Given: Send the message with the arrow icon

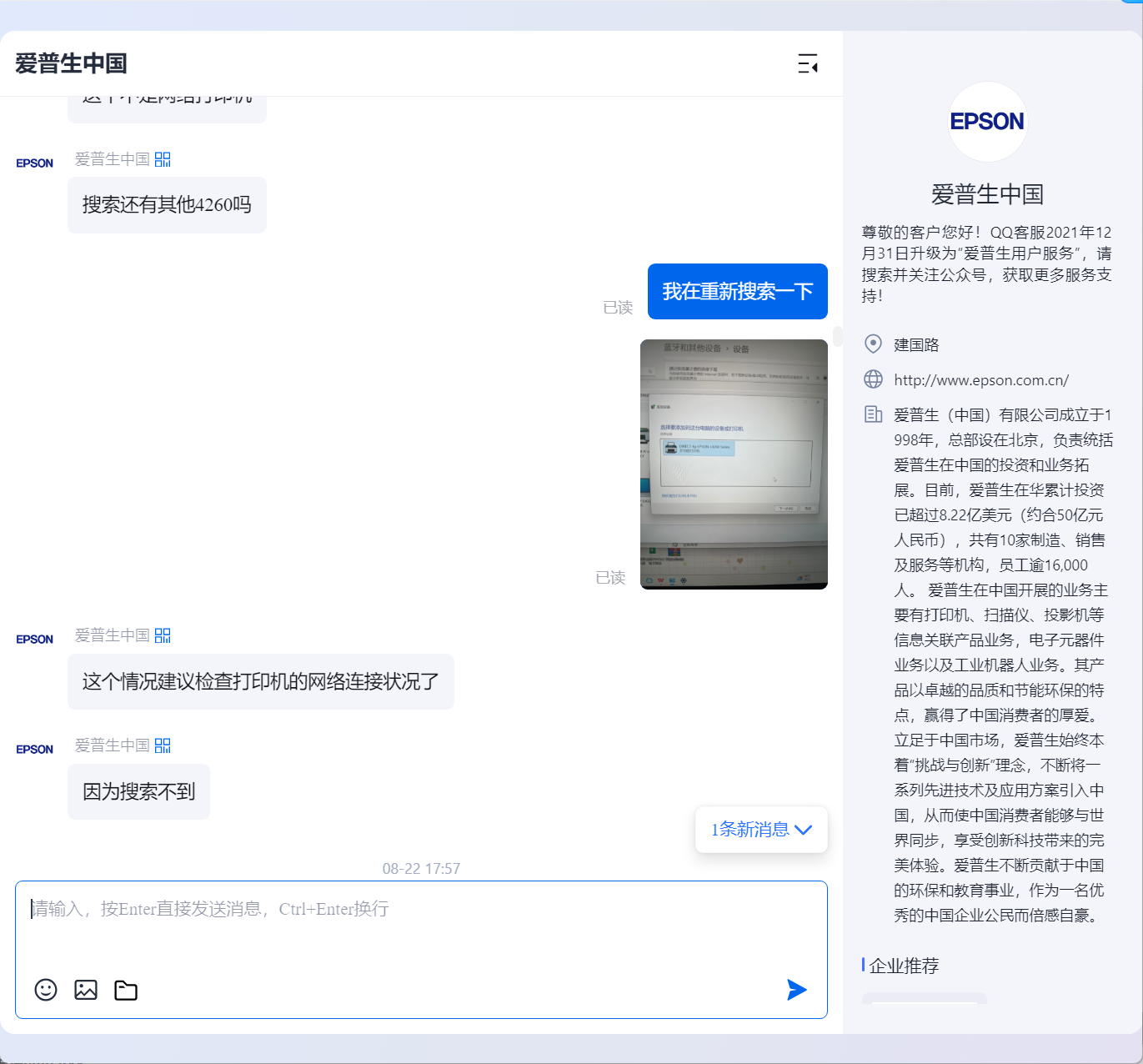Looking at the screenshot, I should pyautogui.click(x=797, y=990).
